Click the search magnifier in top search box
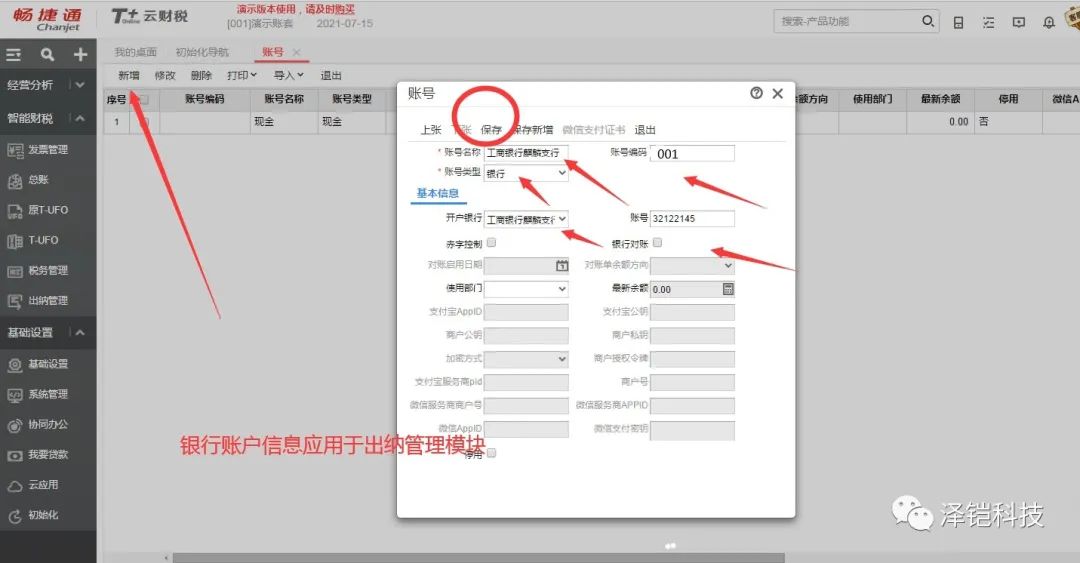Viewport: 1080px width, 563px height. [x=927, y=21]
